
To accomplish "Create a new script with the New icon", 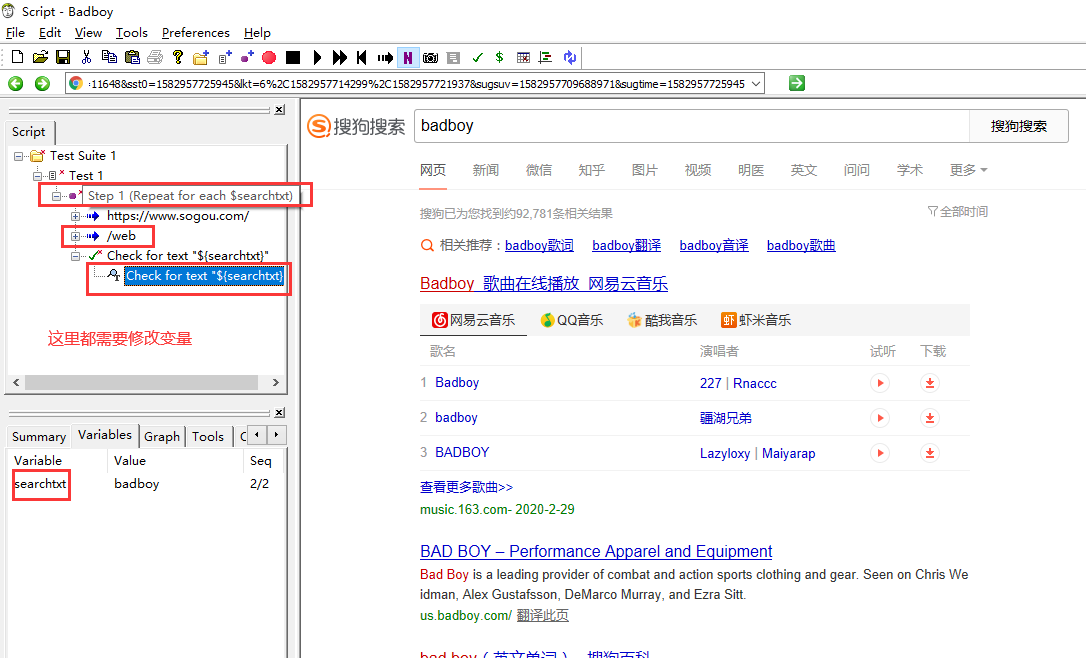I will 17,57.
